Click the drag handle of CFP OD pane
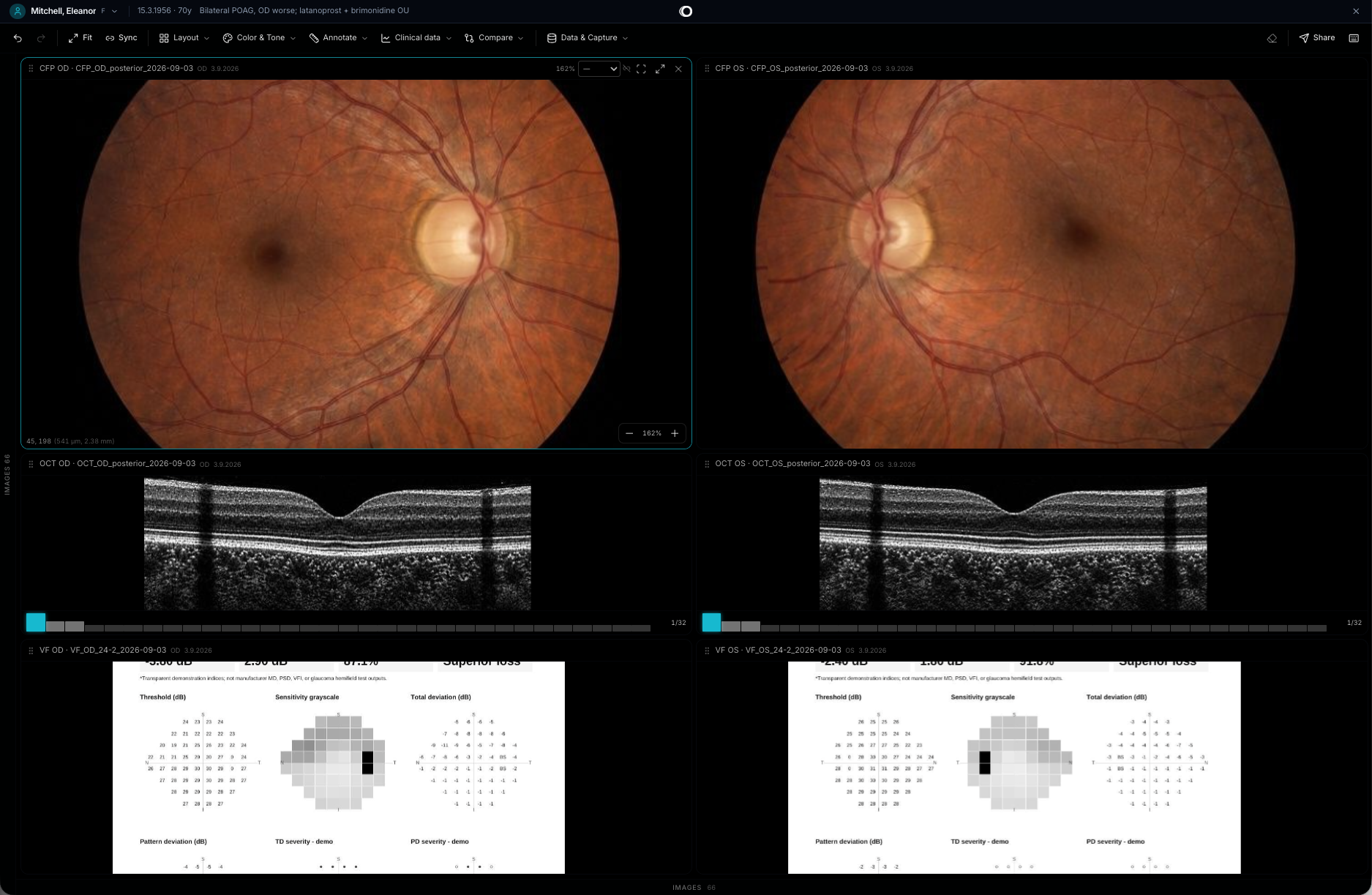Image resolution: width=1372 pixels, height=895 pixels. (31, 68)
